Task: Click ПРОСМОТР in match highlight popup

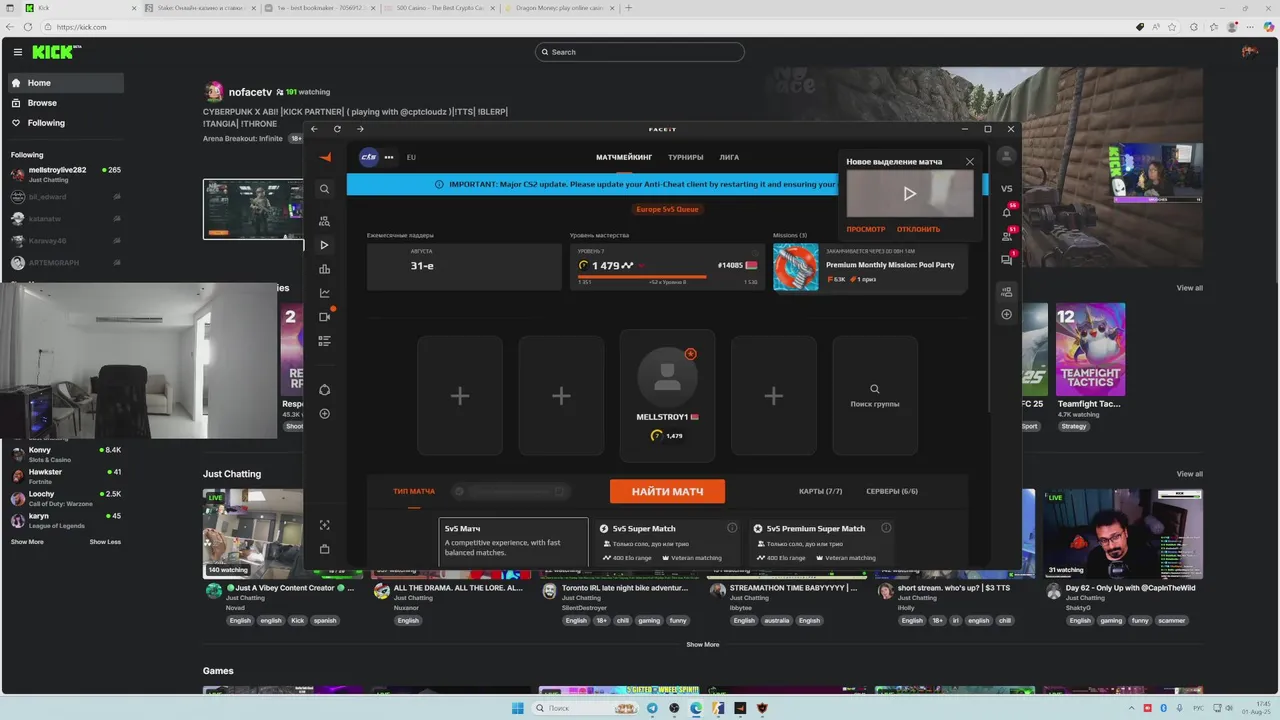Action: [866, 229]
